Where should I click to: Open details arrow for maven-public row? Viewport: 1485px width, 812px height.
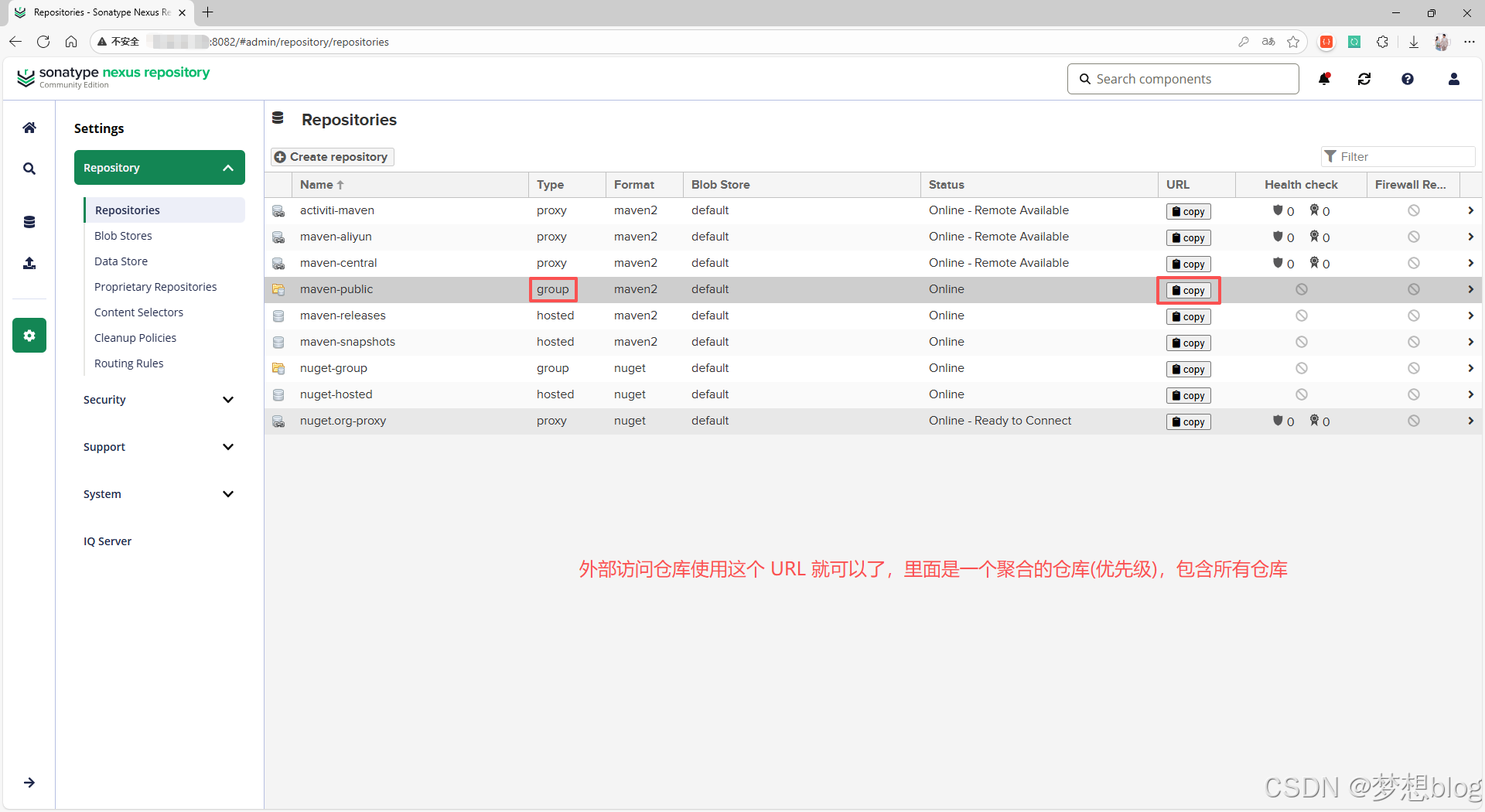coord(1470,289)
